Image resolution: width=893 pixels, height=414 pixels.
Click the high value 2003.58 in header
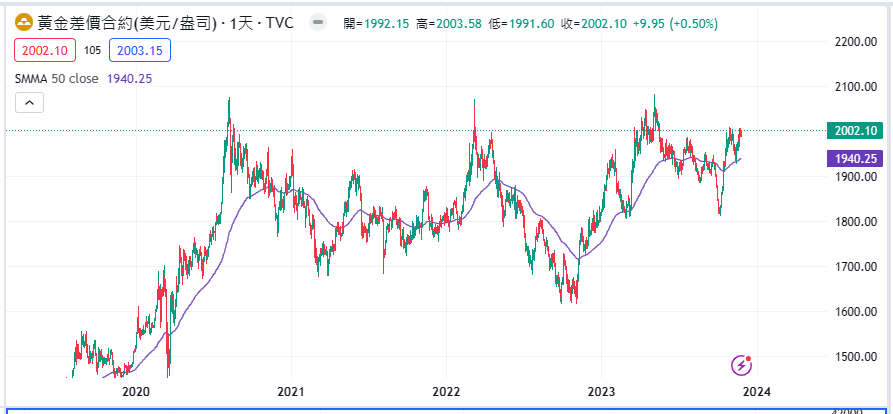459,24
